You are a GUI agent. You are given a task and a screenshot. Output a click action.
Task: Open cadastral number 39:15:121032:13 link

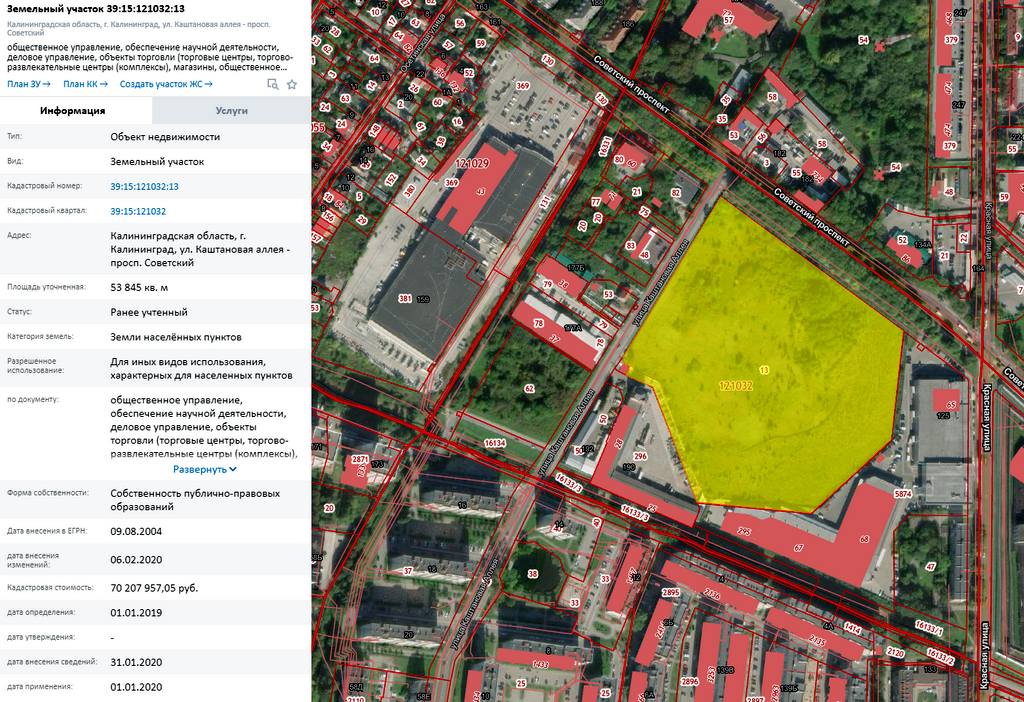pos(144,186)
